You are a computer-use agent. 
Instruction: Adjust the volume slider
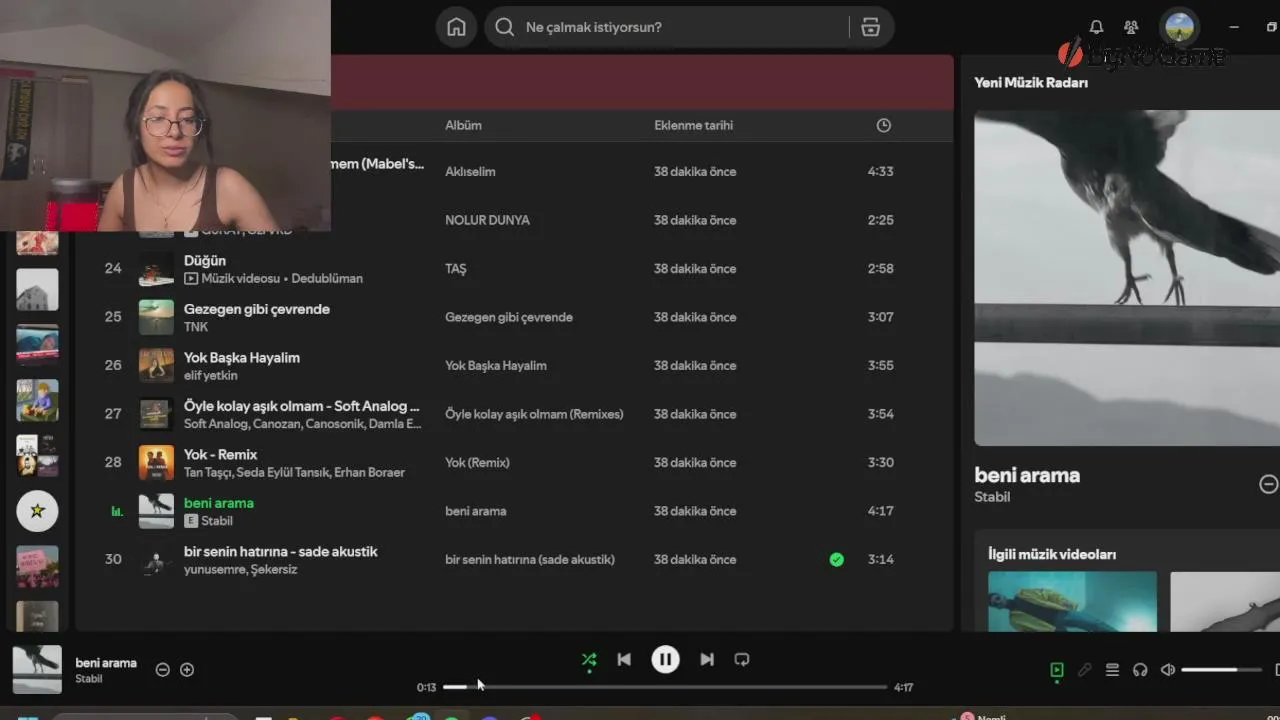coord(1221,670)
